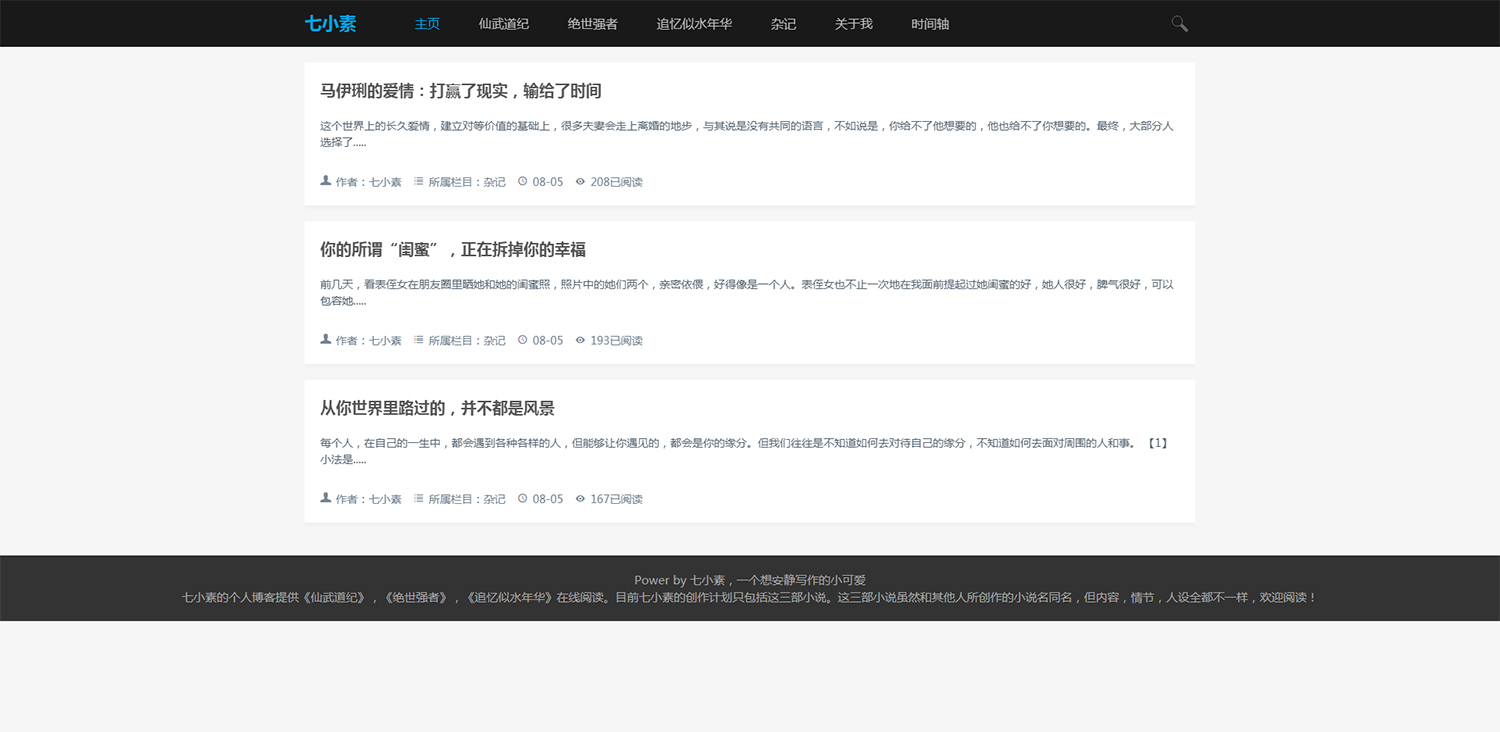Click date 08-05 in 马伊琍 post
This screenshot has height=732, width=1500.
click(x=548, y=182)
